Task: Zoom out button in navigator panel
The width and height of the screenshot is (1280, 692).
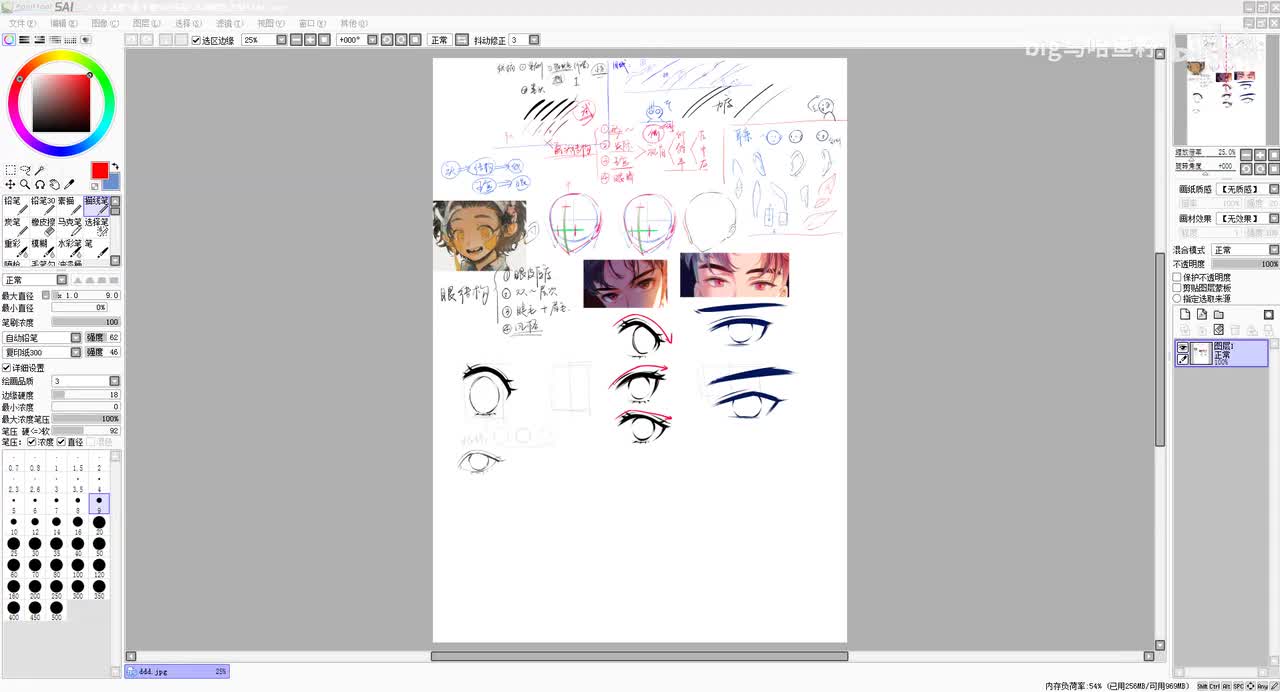Action: point(1246,155)
